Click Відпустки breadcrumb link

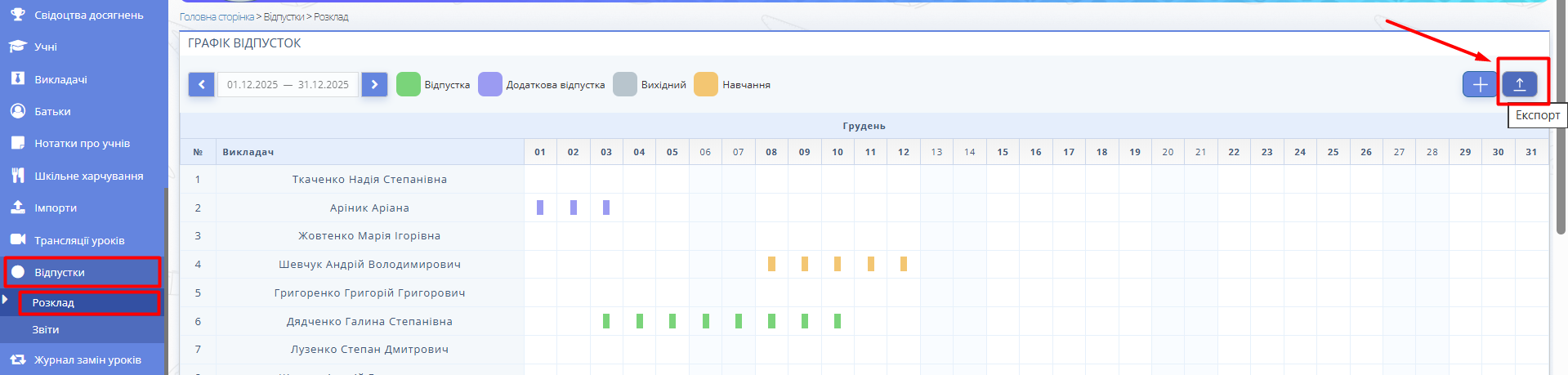284,17
